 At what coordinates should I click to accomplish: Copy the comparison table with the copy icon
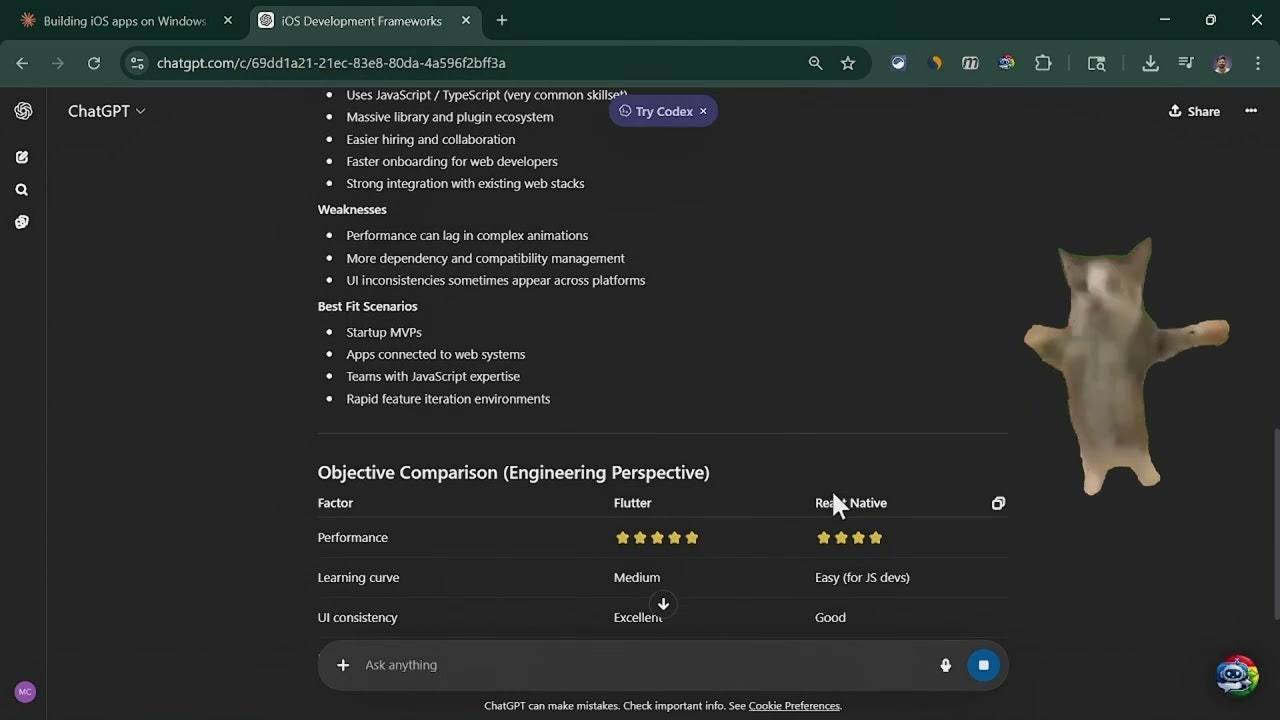pos(997,503)
